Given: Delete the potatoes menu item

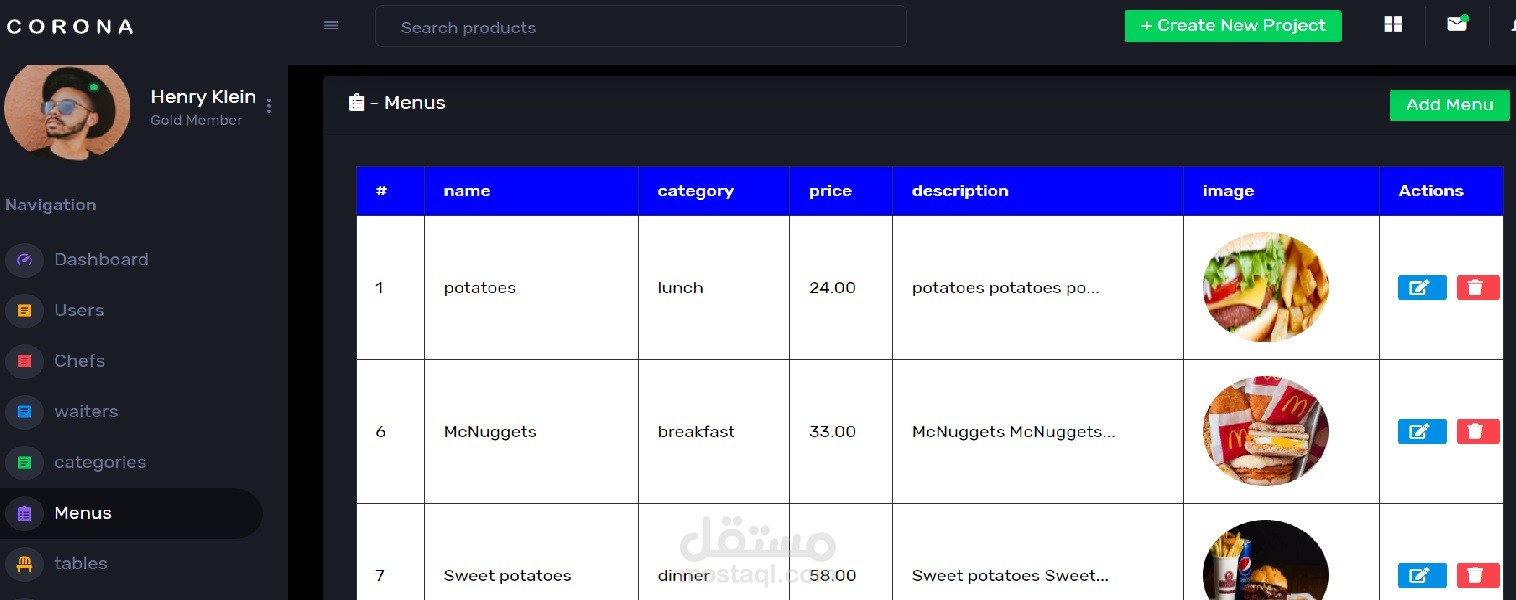Looking at the screenshot, I should pos(1477,288).
